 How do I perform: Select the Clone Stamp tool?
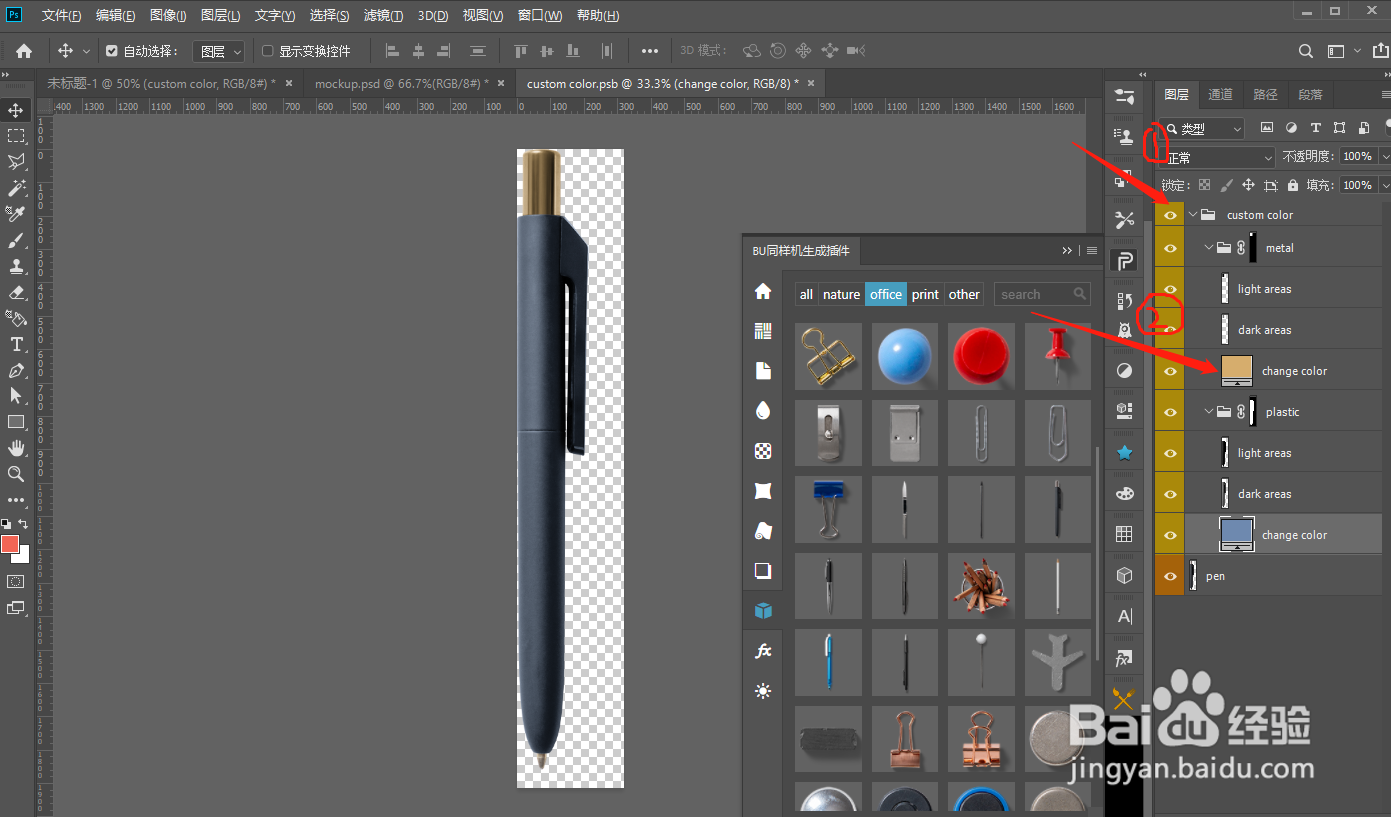[x=16, y=266]
